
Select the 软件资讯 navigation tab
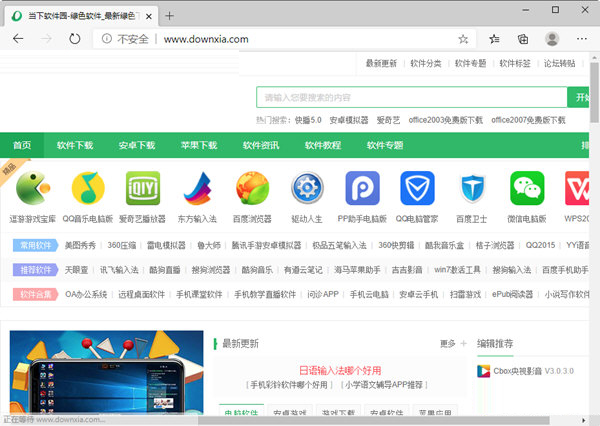(x=261, y=145)
